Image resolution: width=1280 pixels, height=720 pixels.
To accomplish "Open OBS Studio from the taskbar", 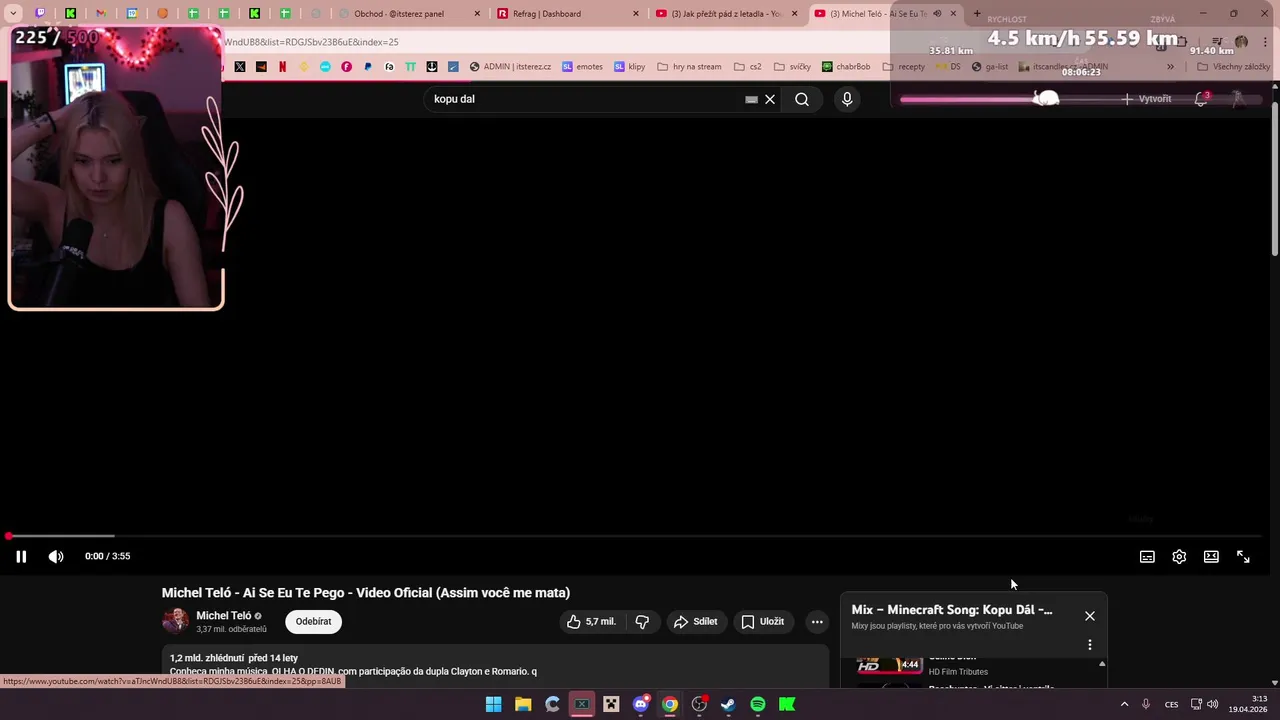I will (699, 705).
